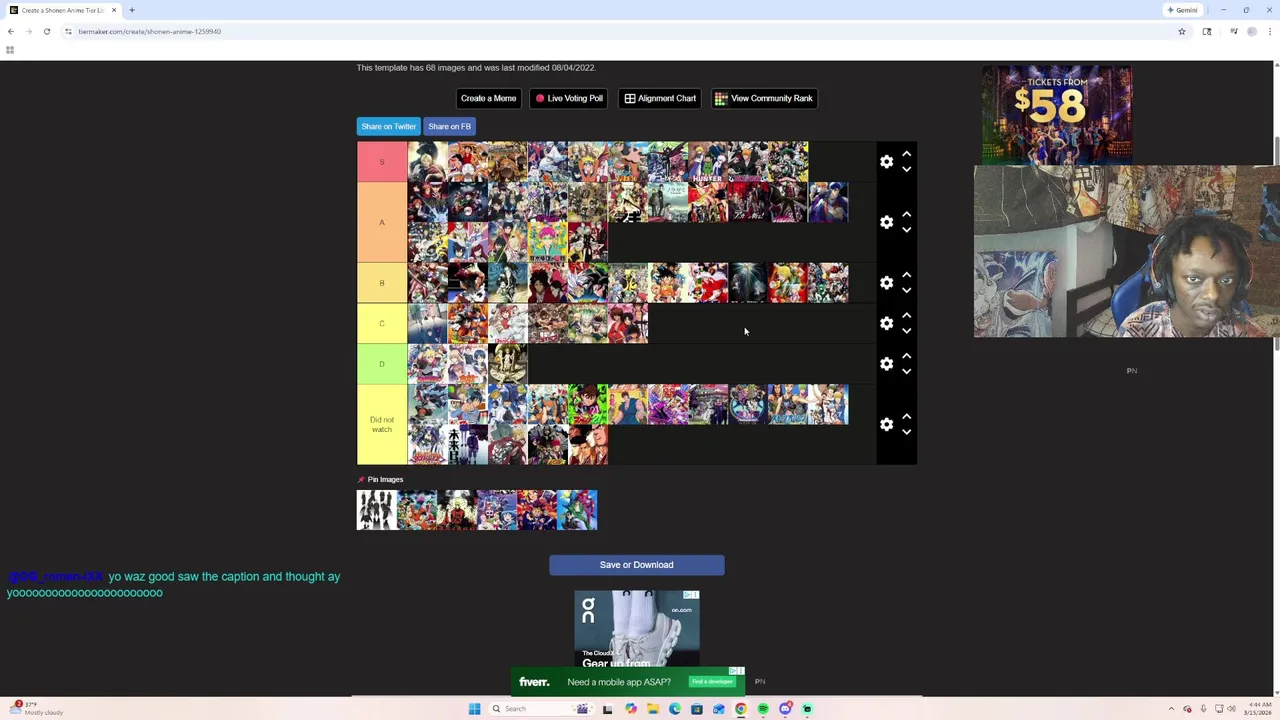
Task: Share tier list on Twitter
Action: [x=389, y=126]
